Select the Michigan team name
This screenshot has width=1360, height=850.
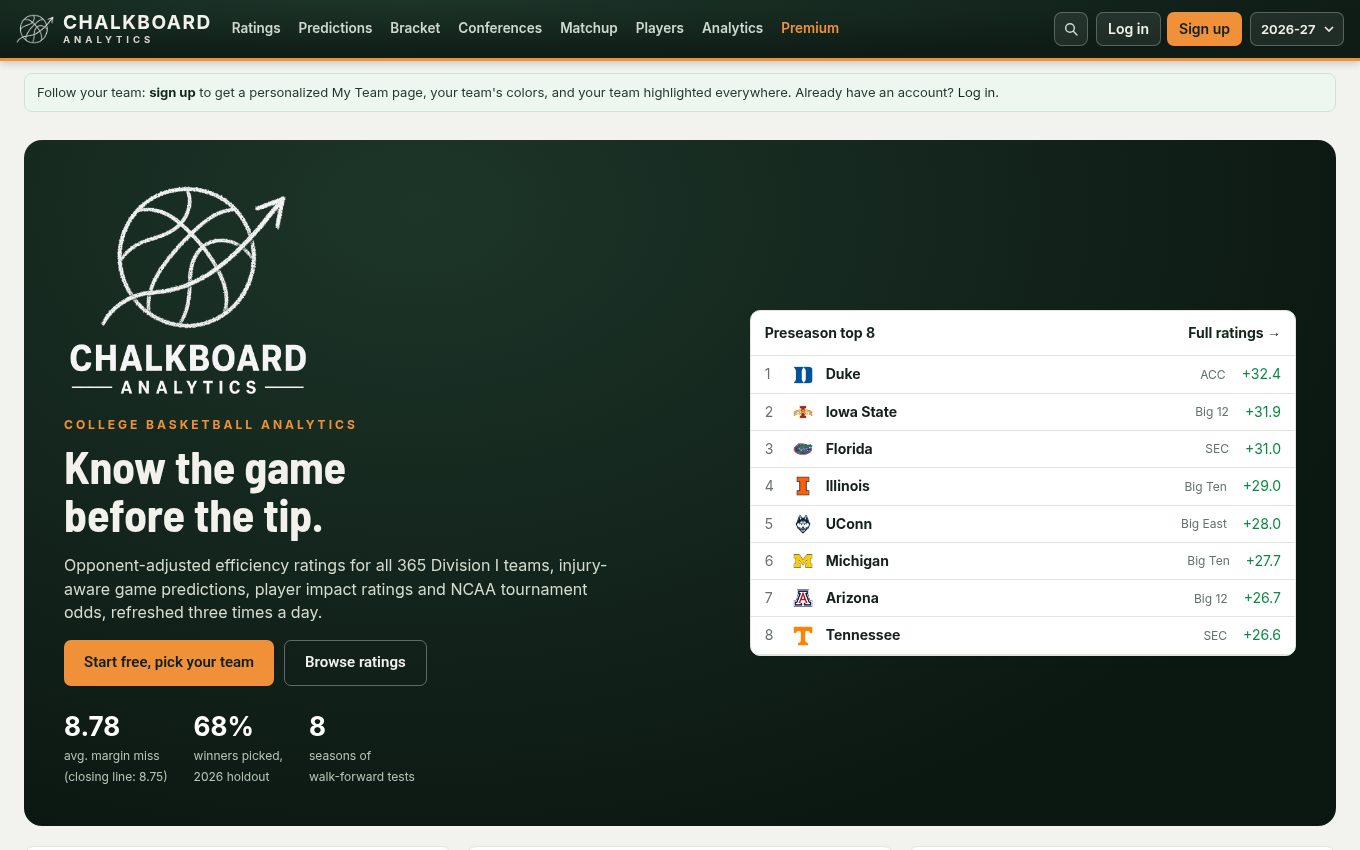857,561
